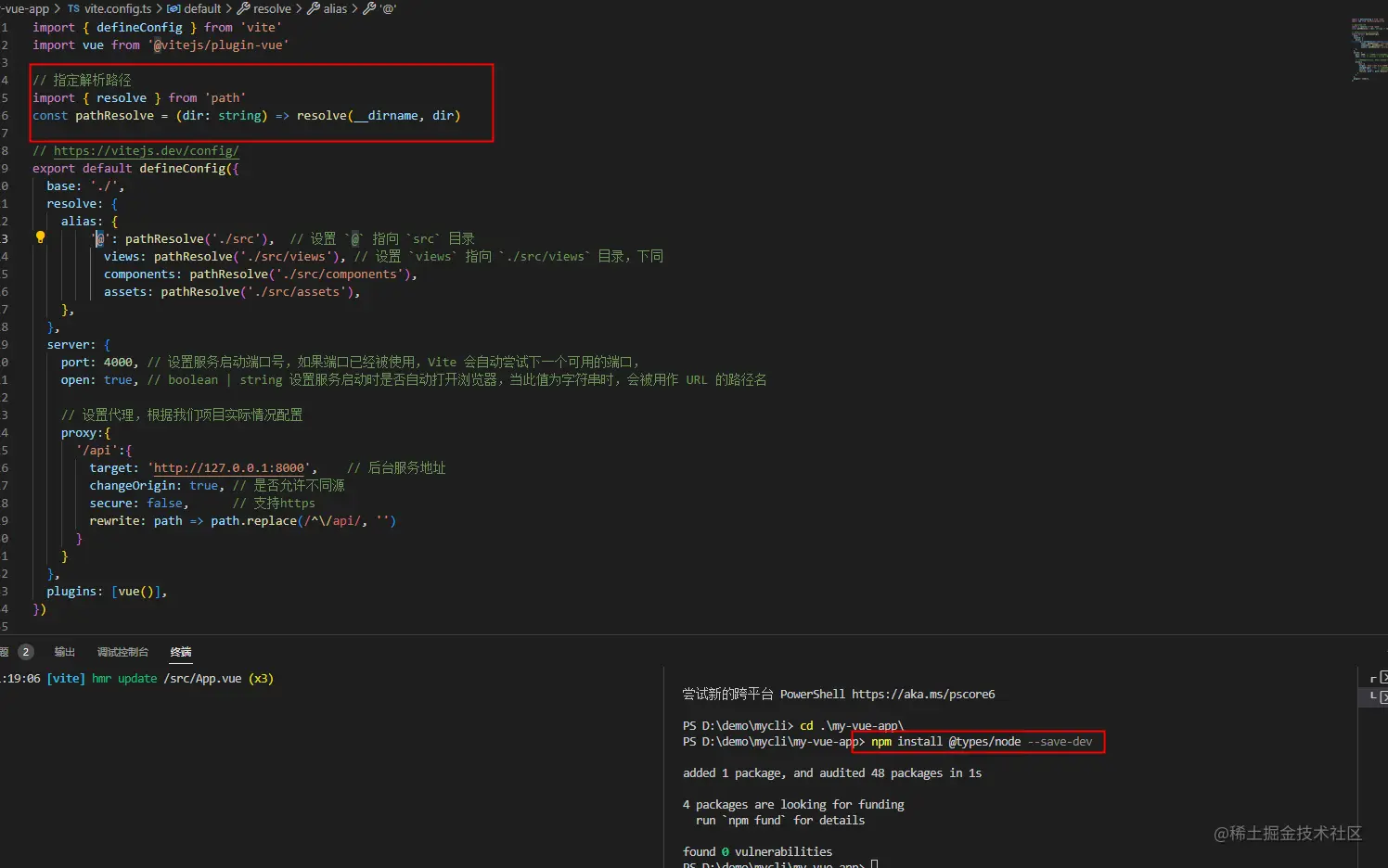Click the port value 4000
Image resolution: width=1388 pixels, height=868 pixels.
[118, 362]
